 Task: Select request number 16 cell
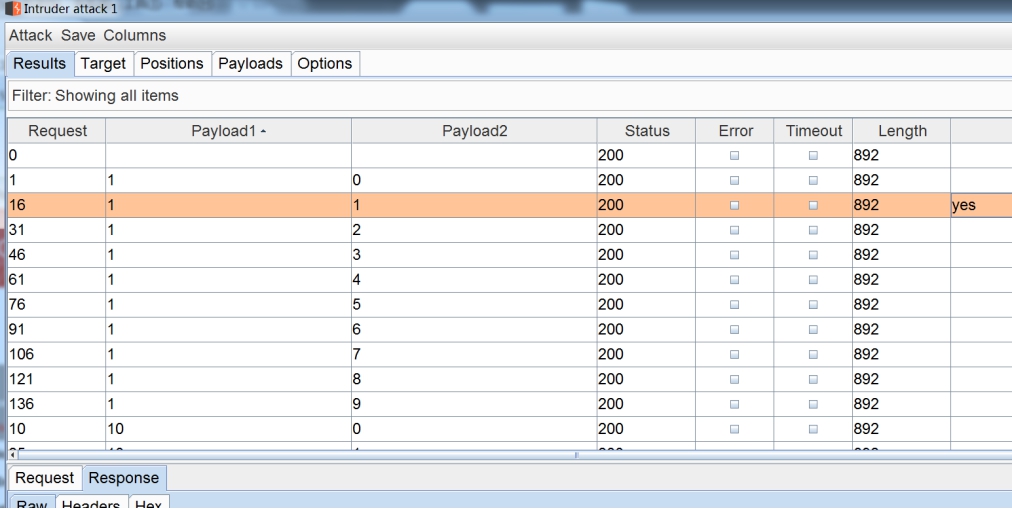coord(57,205)
